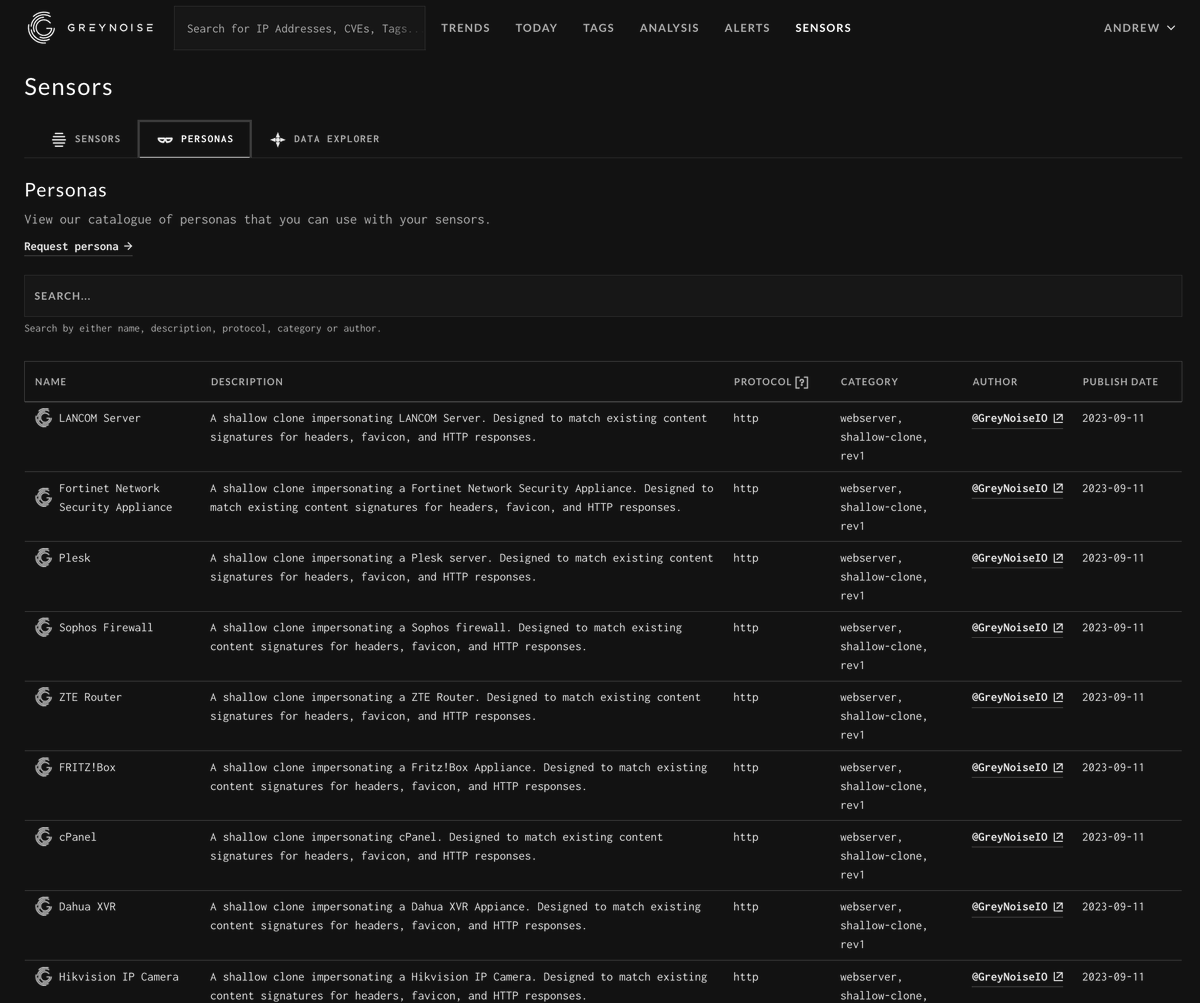Open the Analysis menu
Screen dimensions: 1200x1003
click(x=669, y=28)
